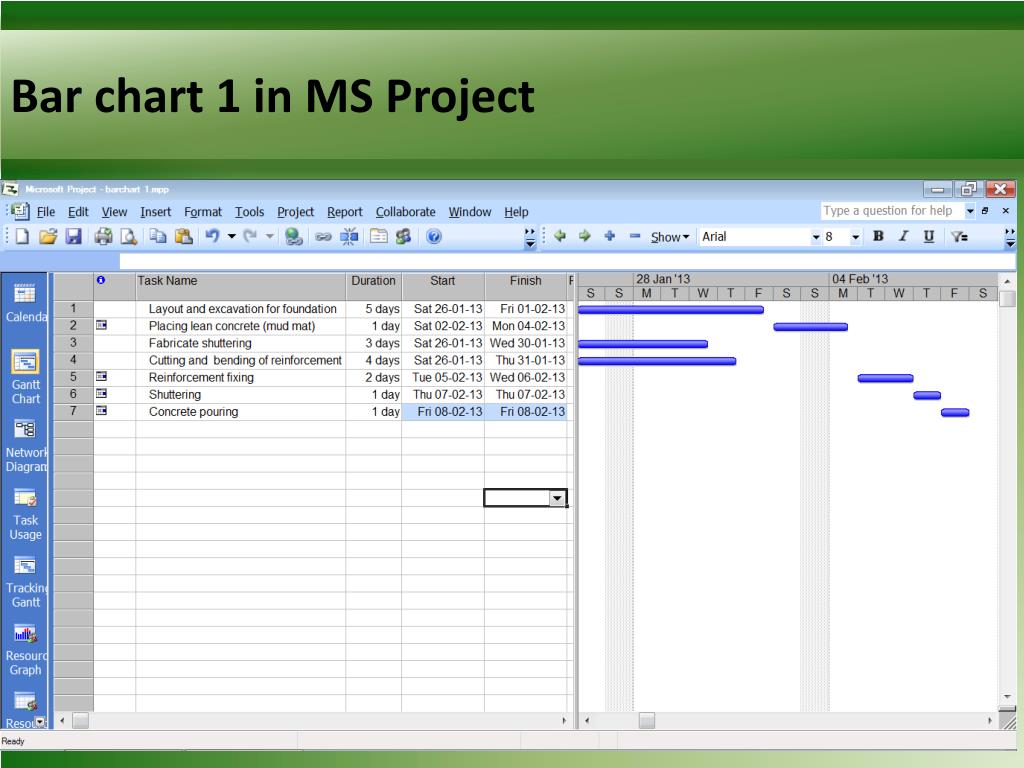Open Task Information dialog icon
The image size is (1024, 768).
point(379,236)
